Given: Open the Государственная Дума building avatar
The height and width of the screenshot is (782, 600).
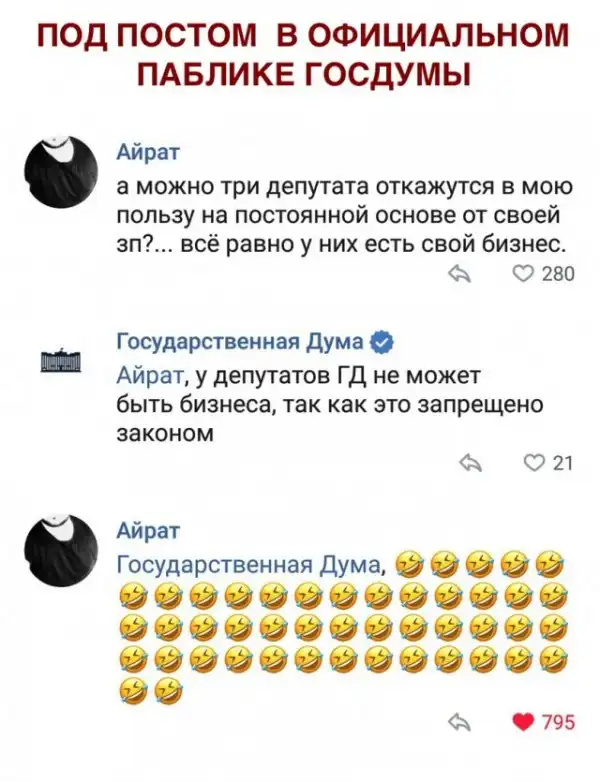Looking at the screenshot, I should [x=60, y=361].
